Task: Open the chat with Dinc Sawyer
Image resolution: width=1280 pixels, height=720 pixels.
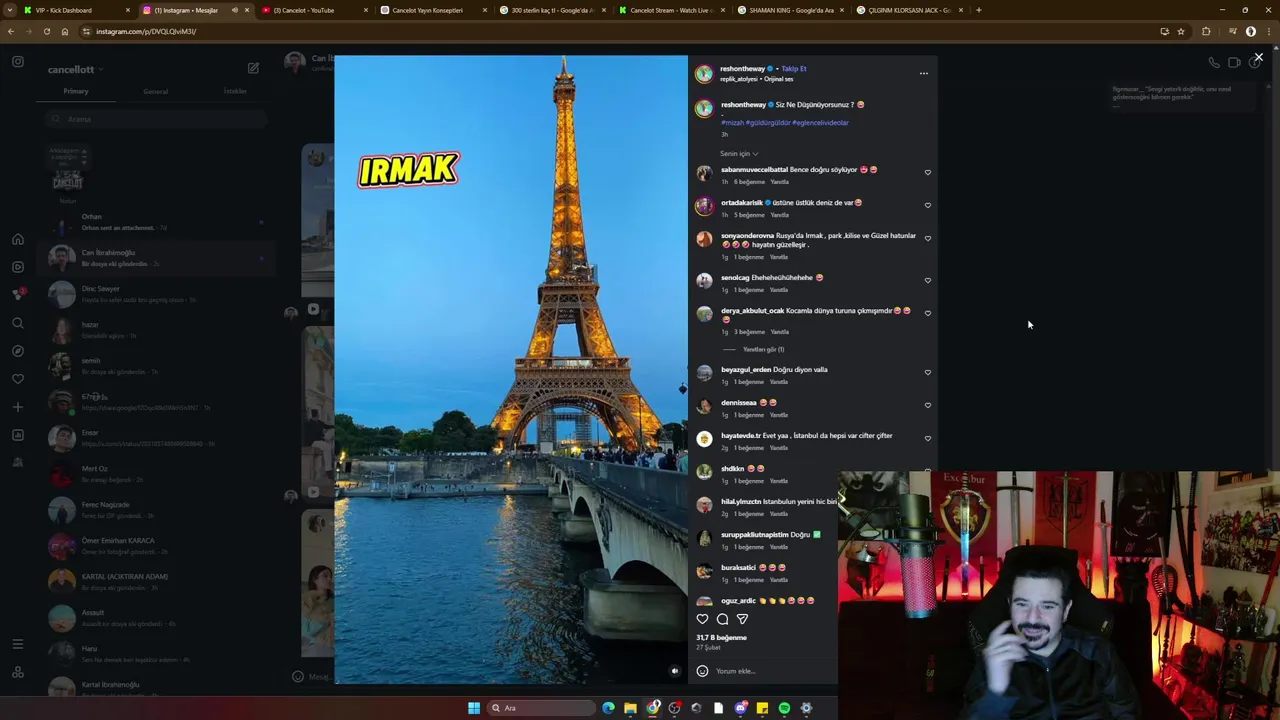Action: [156, 294]
